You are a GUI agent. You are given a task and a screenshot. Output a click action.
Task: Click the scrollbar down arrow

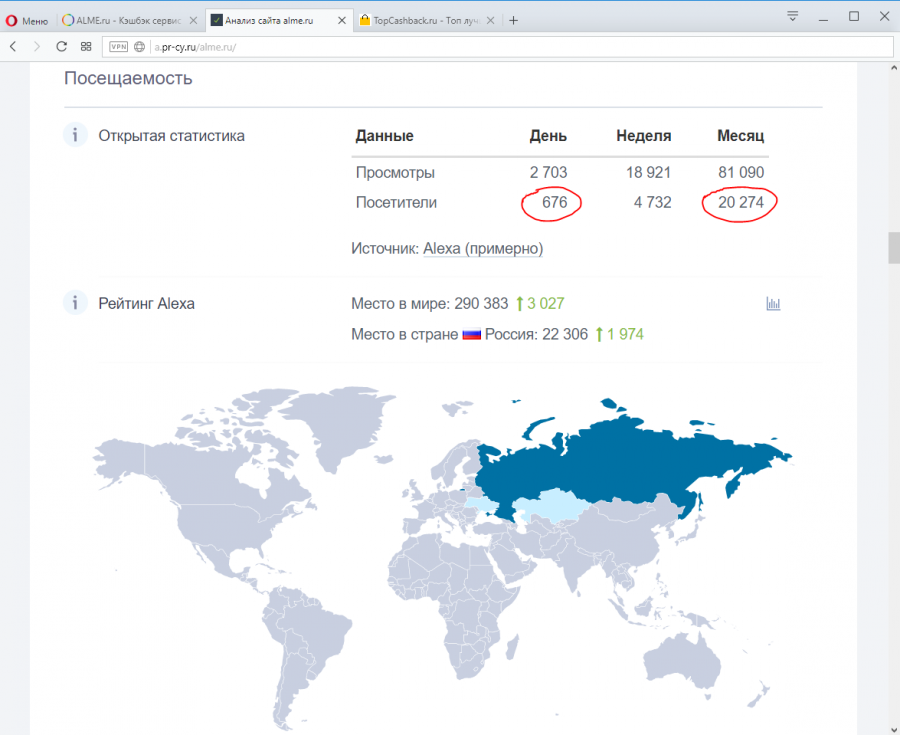click(x=893, y=729)
